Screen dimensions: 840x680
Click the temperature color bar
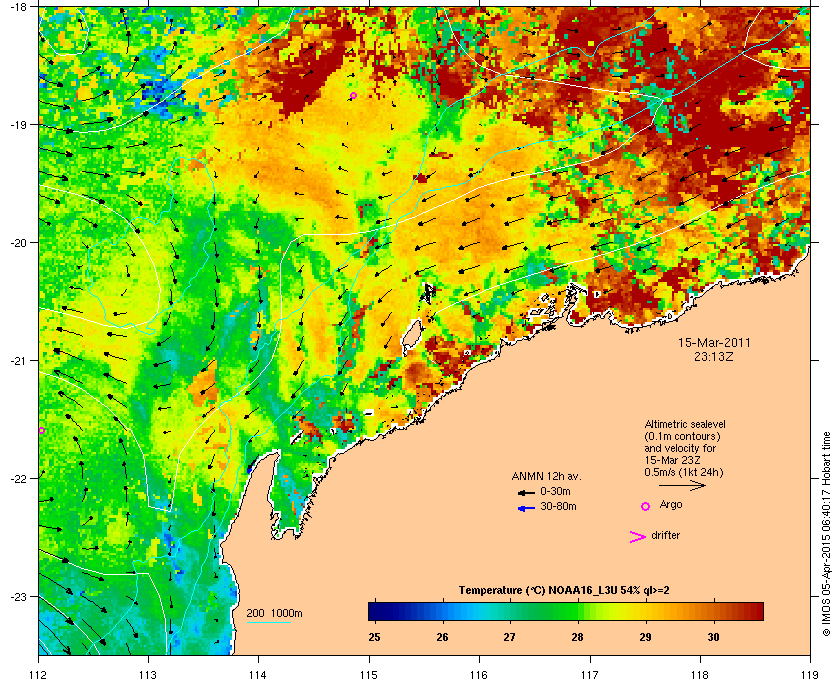[x=566, y=611]
